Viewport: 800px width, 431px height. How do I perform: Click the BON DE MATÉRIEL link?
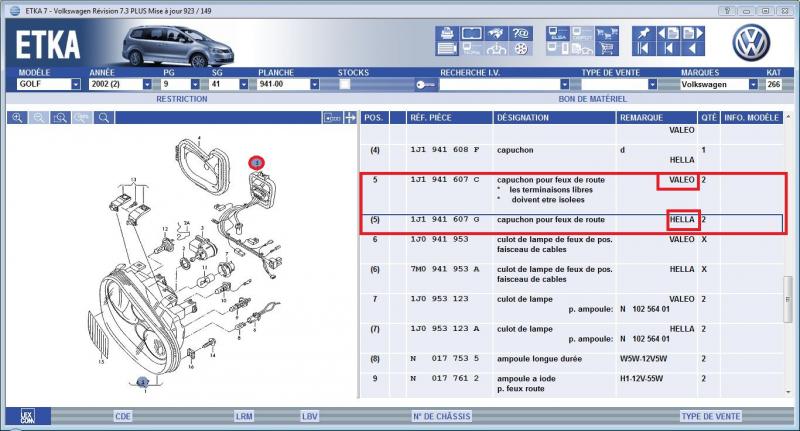click(x=592, y=99)
